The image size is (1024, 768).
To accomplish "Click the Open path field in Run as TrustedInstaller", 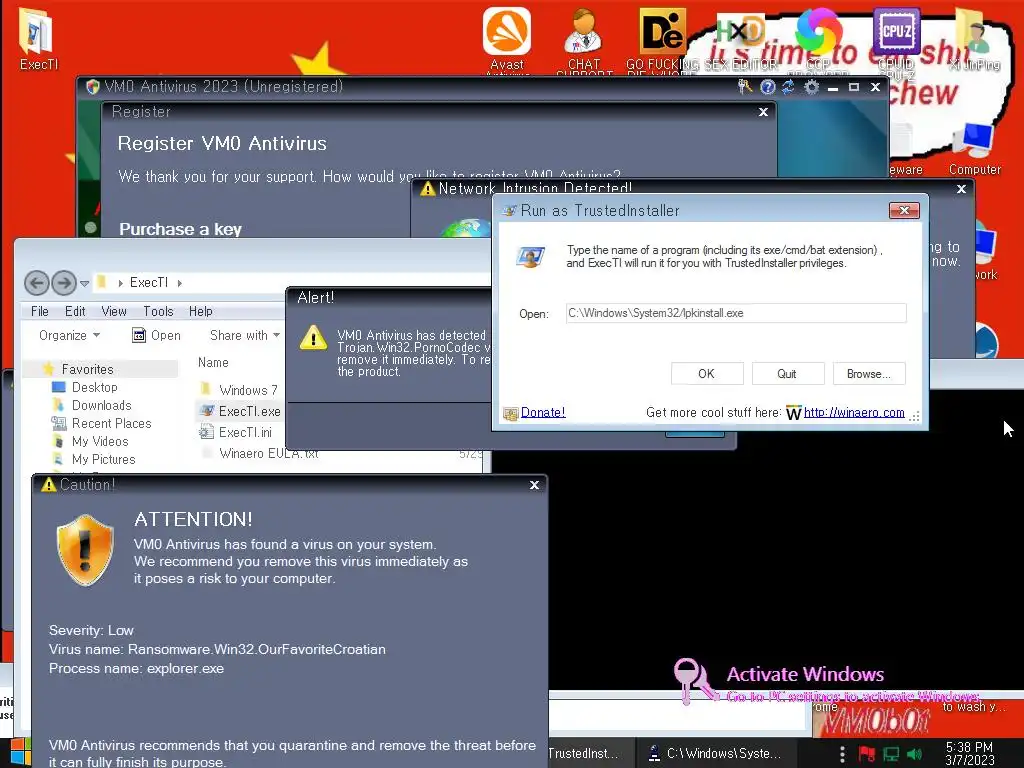I will coord(736,313).
